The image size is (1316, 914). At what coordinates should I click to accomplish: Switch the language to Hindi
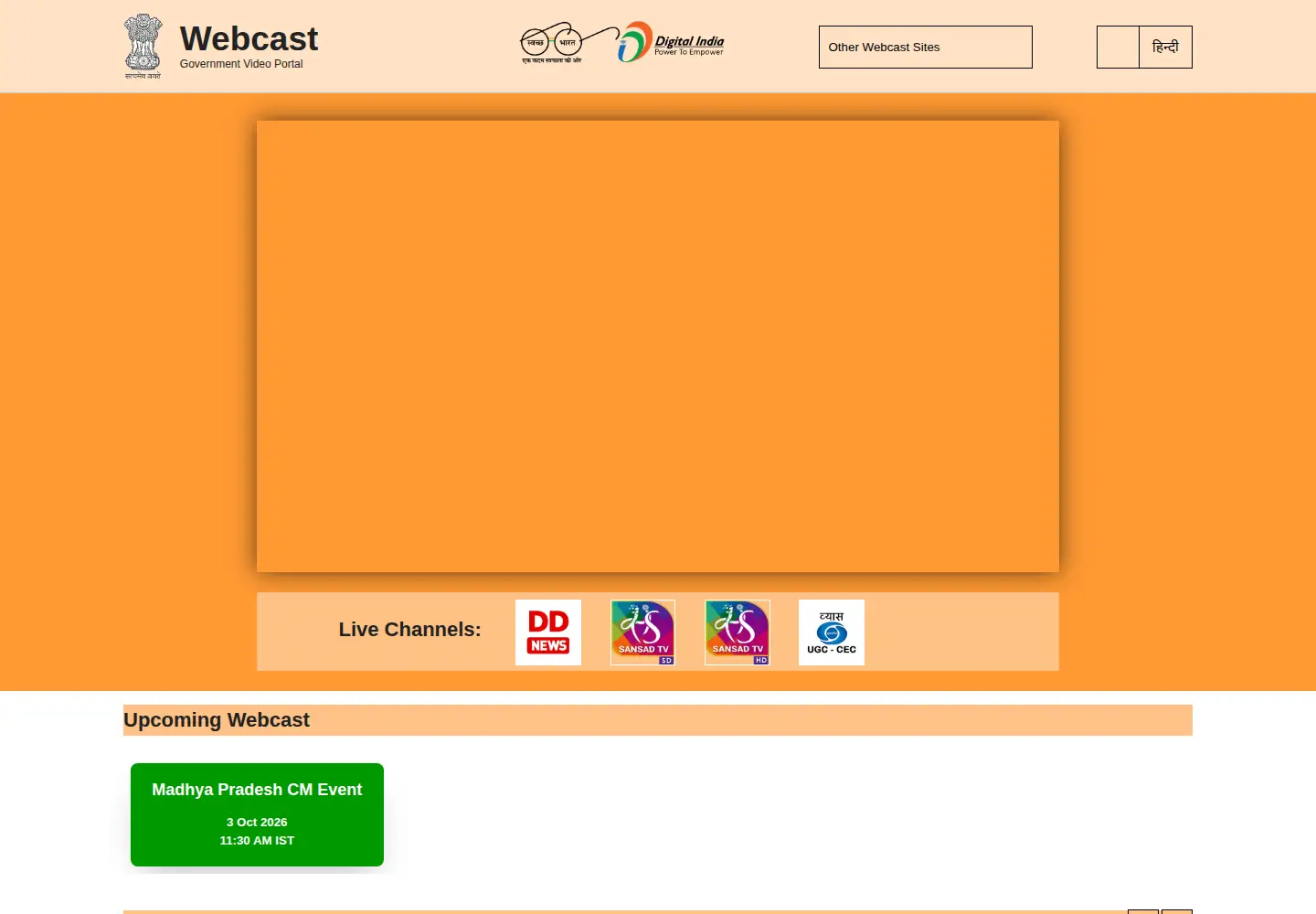(1165, 47)
